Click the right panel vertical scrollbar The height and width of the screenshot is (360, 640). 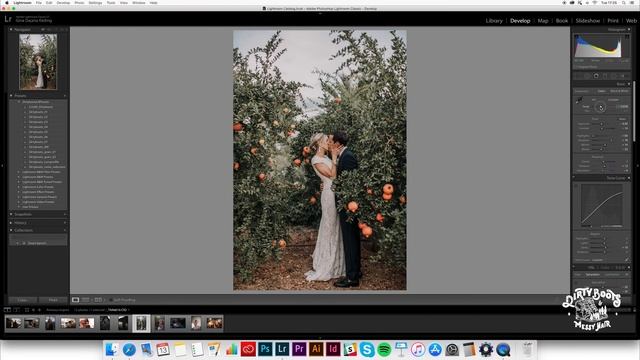click(x=634, y=111)
